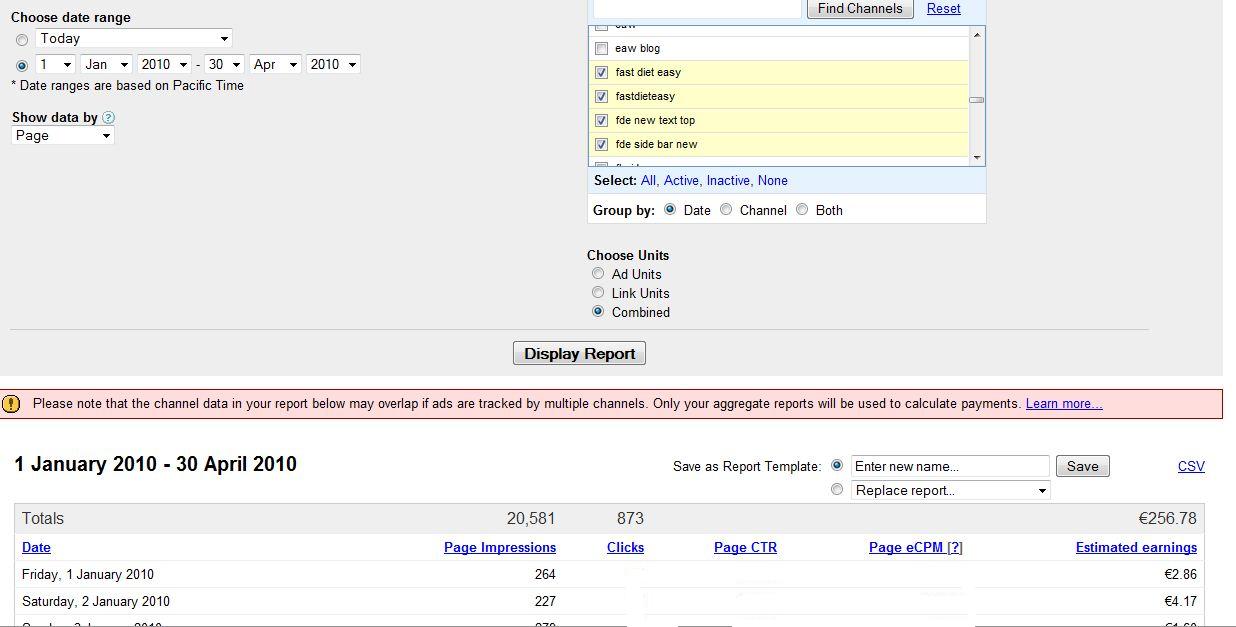Download the report via CSV link

coord(1191,467)
